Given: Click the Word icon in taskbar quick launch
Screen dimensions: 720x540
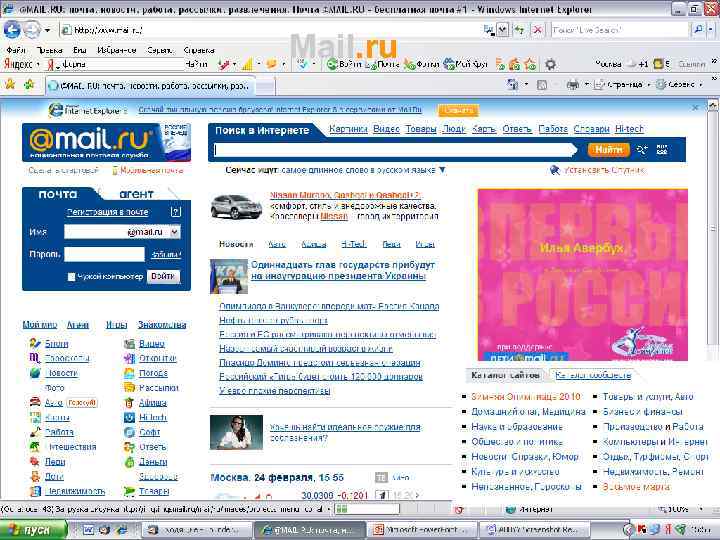Looking at the screenshot, I should 88,530.
